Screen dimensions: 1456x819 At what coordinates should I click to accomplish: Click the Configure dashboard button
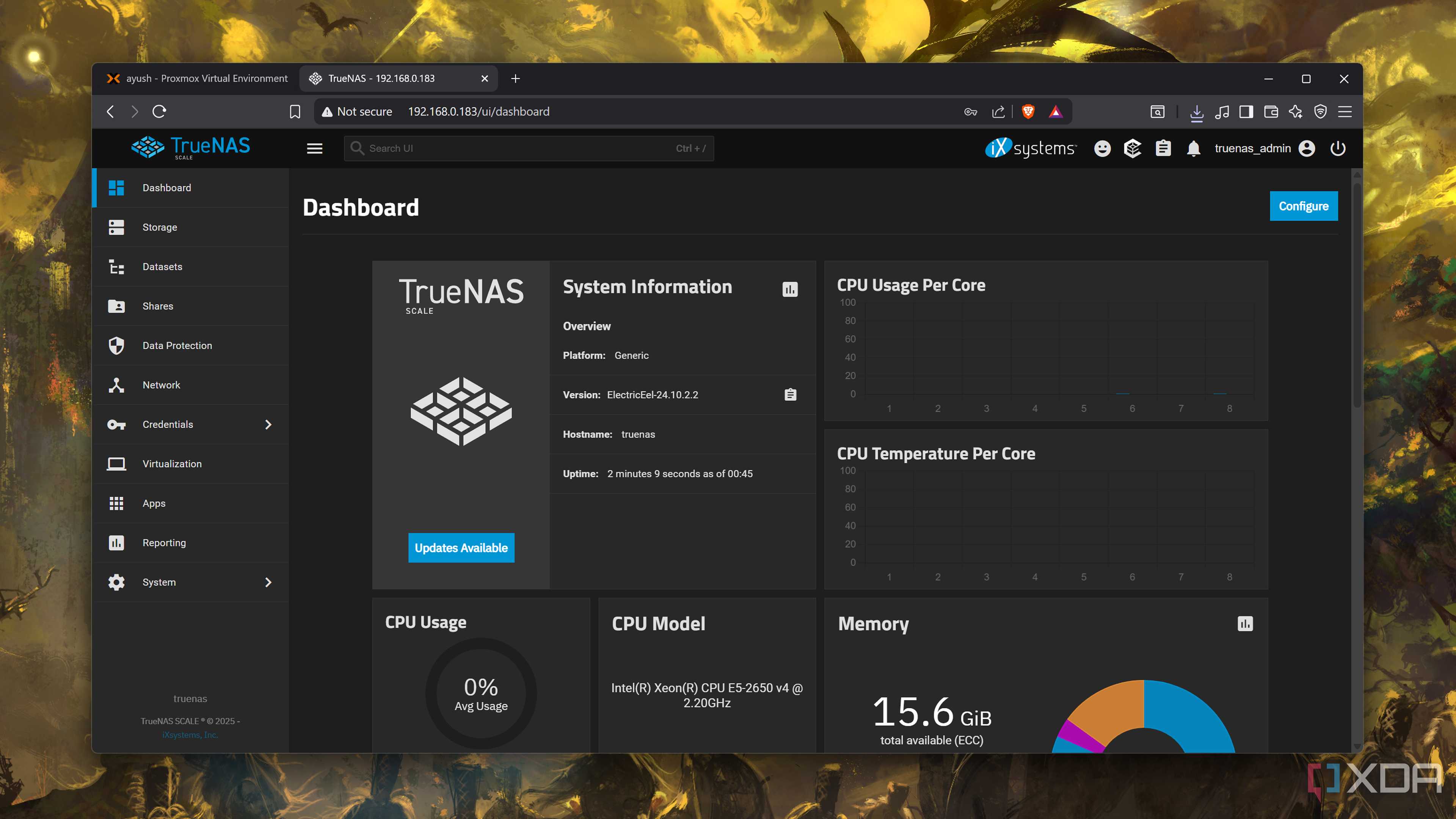(x=1304, y=206)
